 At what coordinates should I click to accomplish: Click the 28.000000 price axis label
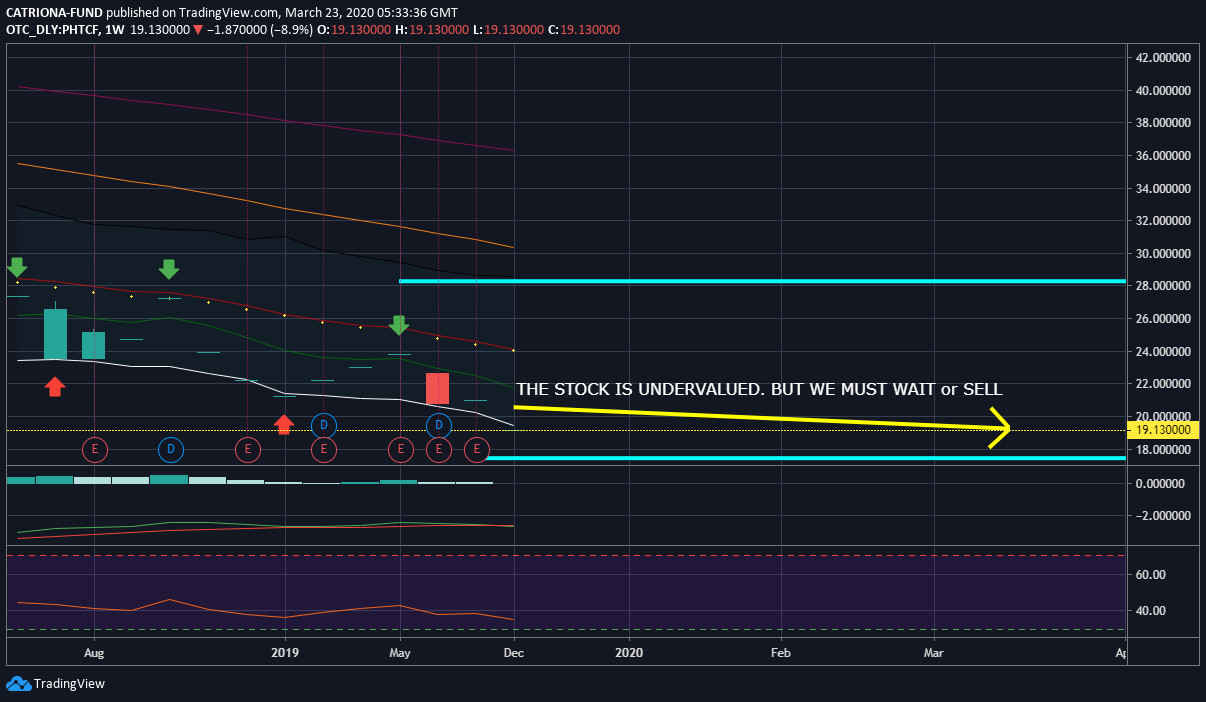click(x=1163, y=286)
